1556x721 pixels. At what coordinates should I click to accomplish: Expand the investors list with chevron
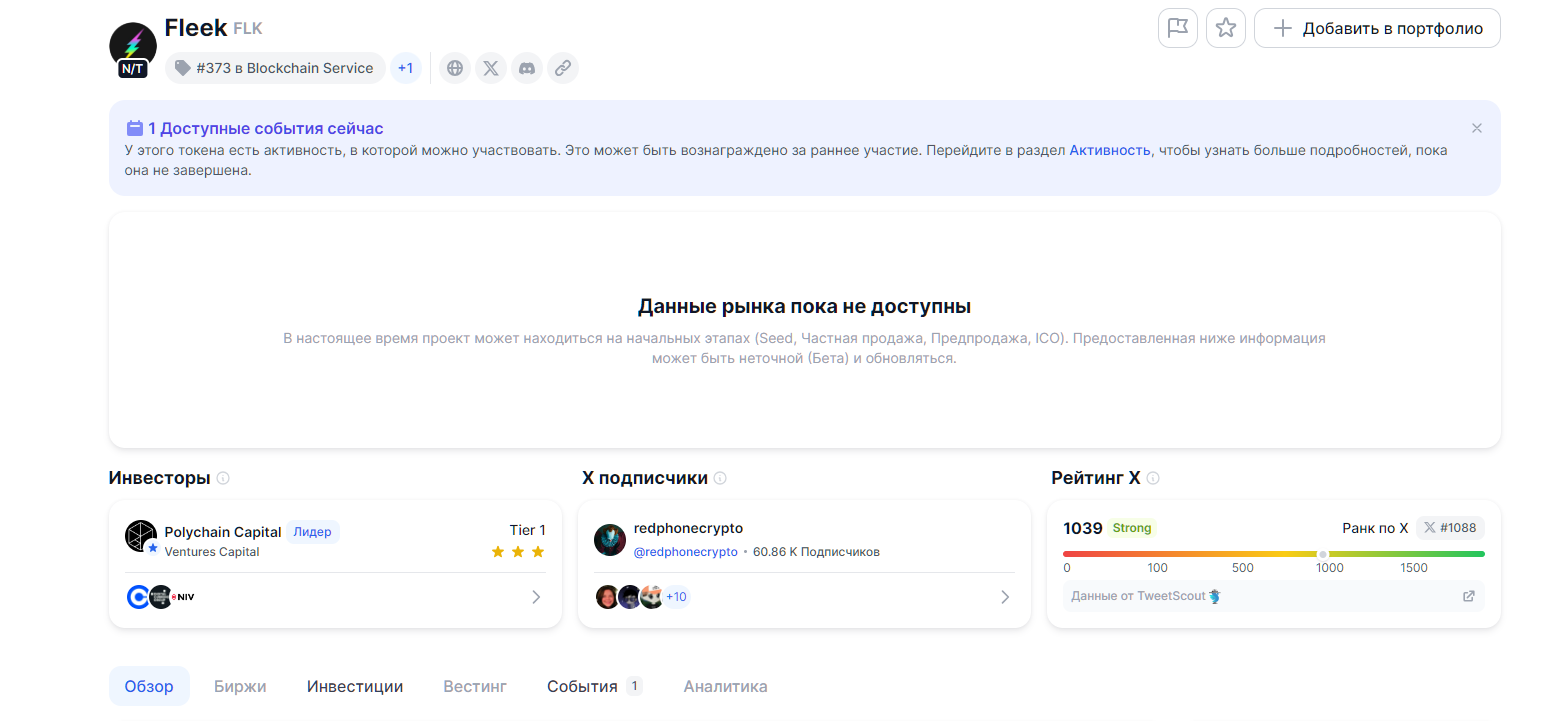[536, 597]
